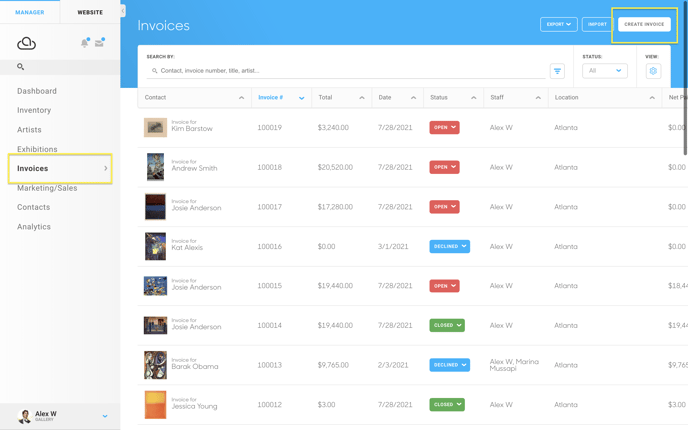Select staff Alex W, Marina Mussapi
Viewport: 688px width, 430px height.
(514, 365)
